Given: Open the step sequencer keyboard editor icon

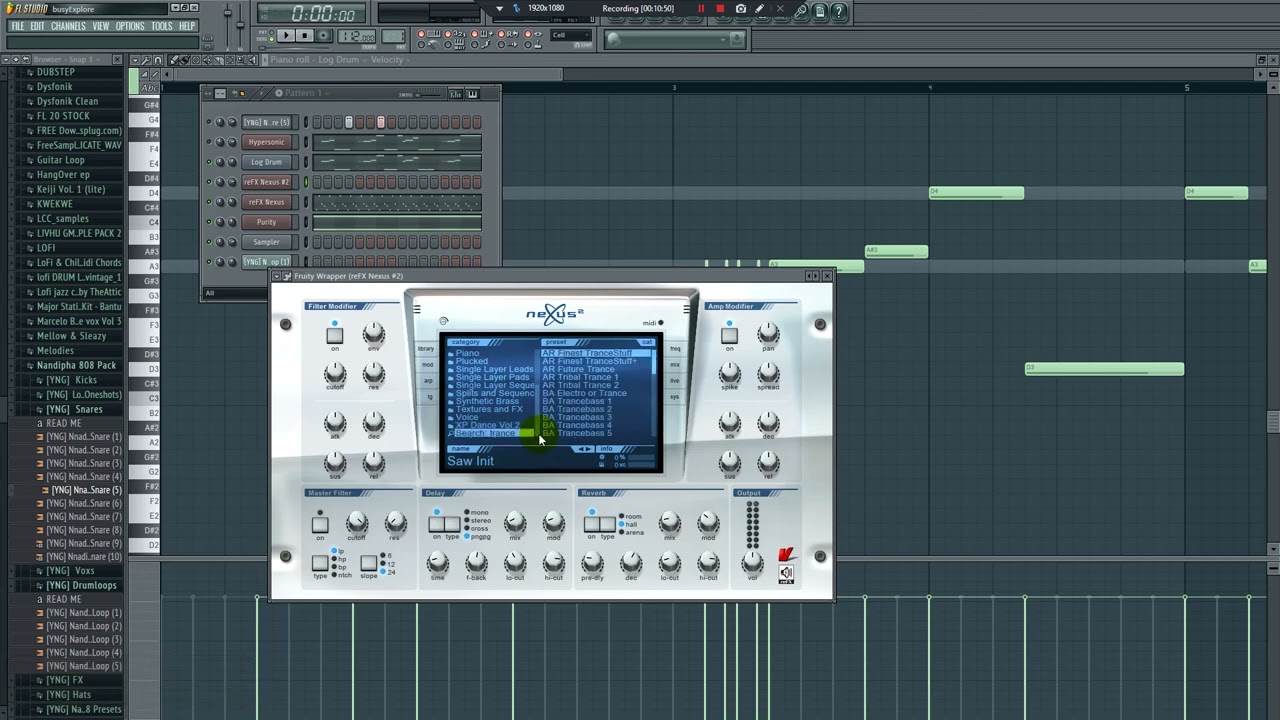Looking at the screenshot, I should [x=472, y=94].
